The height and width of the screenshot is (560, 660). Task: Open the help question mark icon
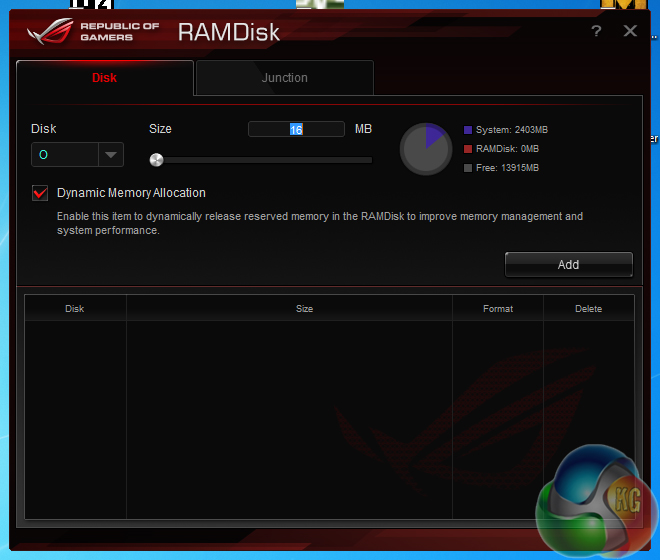pos(596,31)
